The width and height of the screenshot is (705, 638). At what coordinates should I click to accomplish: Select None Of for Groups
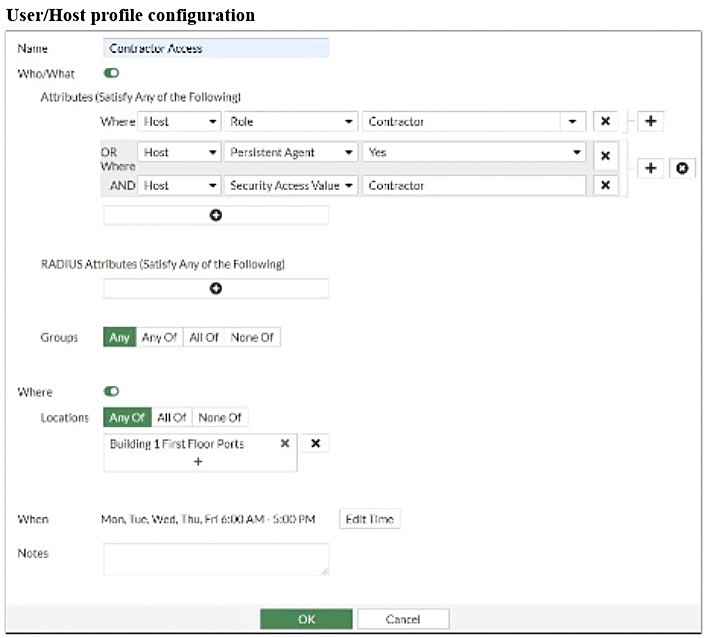point(252,337)
